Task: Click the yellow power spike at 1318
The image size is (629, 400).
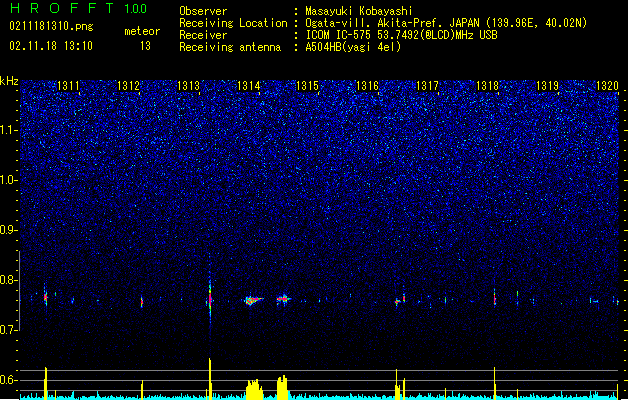Action: (494, 383)
